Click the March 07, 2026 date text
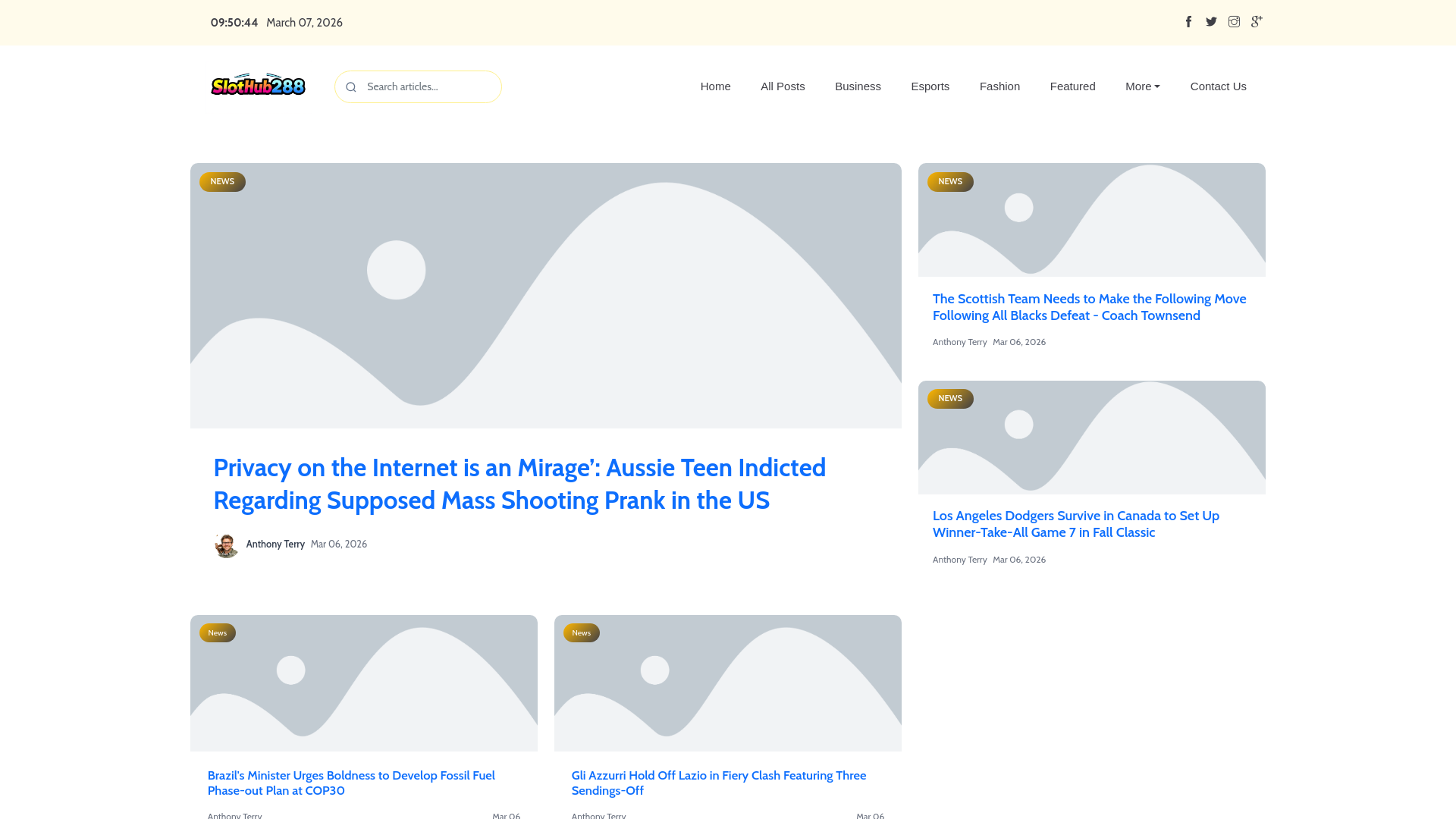This screenshot has height=819, width=1456. pos(304,23)
